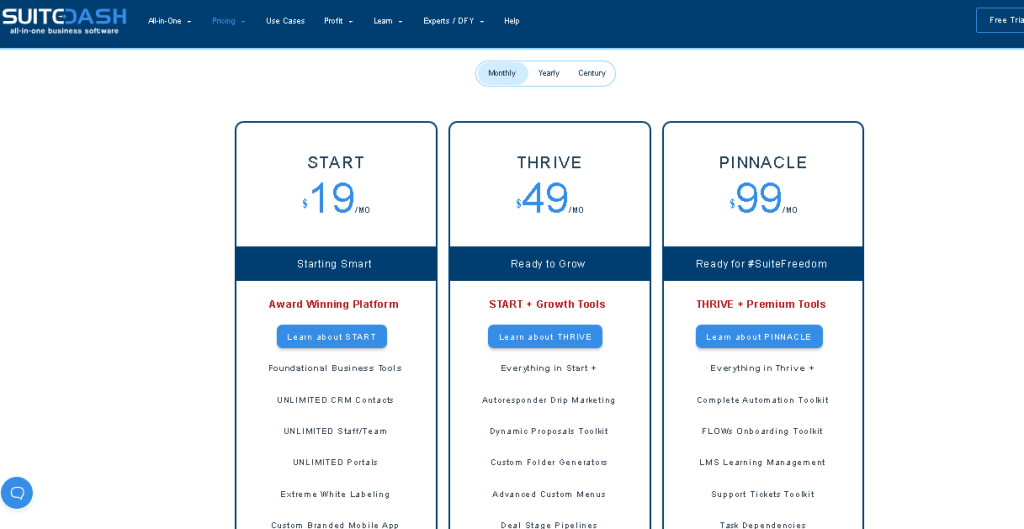Click Learn about PINNACLE button
The width and height of the screenshot is (1024, 529).
[x=759, y=337]
